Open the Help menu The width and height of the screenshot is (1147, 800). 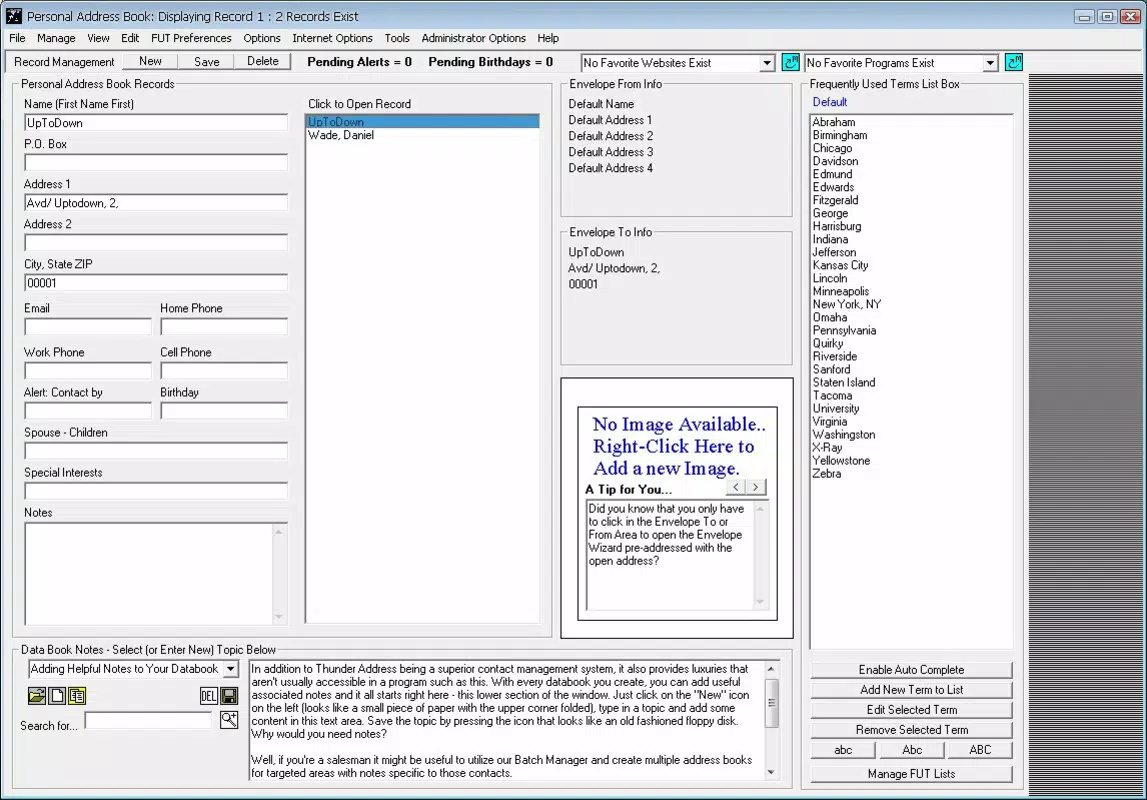tap(548, 38)
